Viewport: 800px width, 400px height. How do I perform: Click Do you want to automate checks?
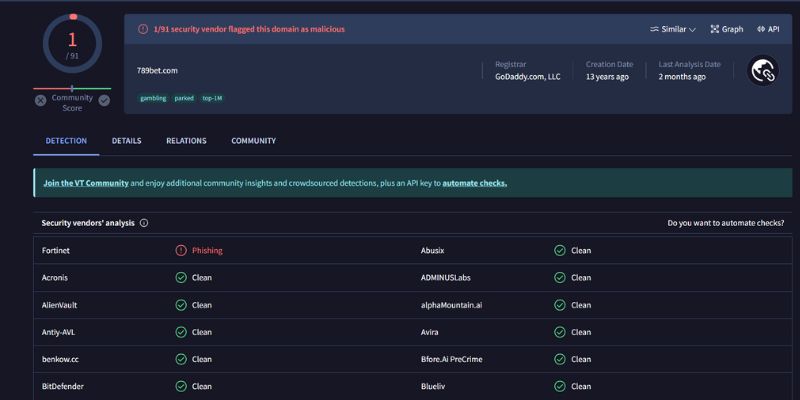[726, 223]
